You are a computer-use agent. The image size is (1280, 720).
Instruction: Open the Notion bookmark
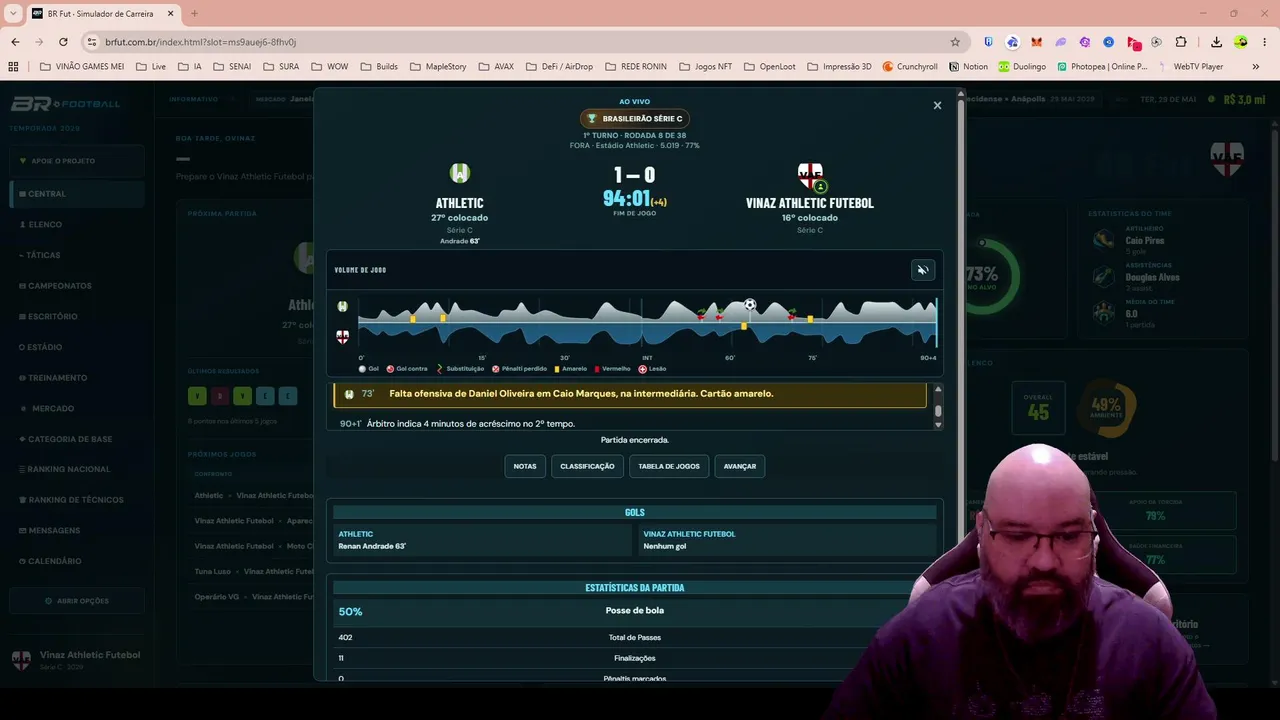tap(968, 67)
